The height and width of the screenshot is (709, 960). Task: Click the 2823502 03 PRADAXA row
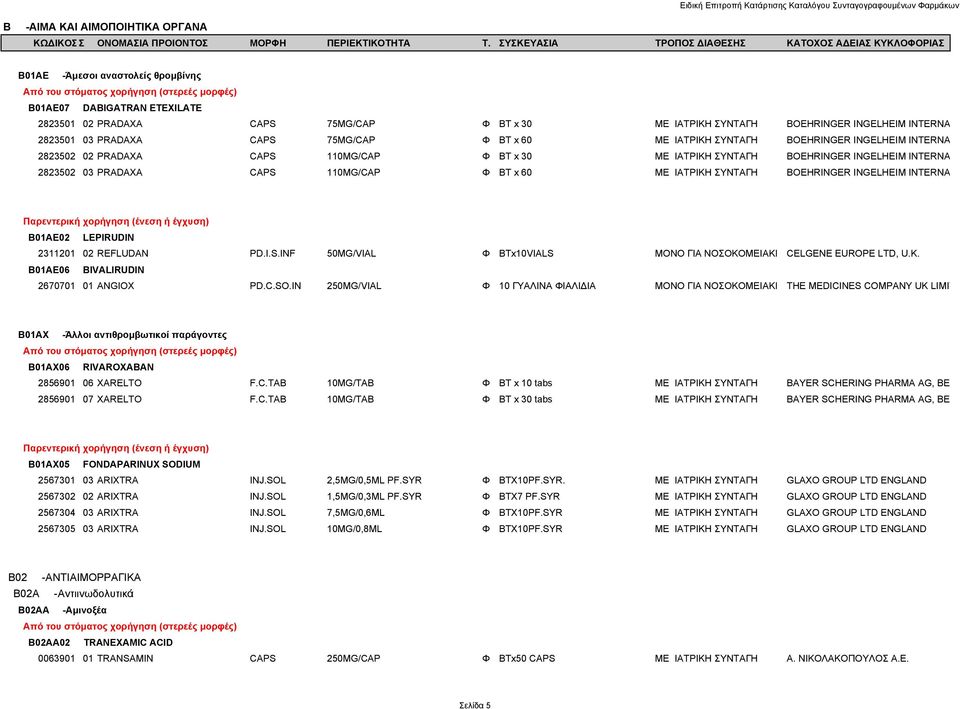click(494, 172)
